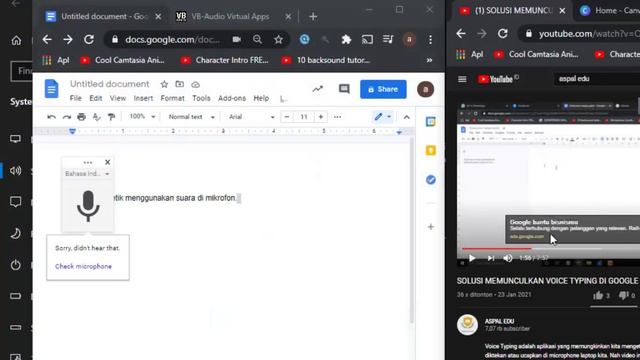Start voice typing with the microphone
Viewport: 640px width, 360px height.
(88, 206)
